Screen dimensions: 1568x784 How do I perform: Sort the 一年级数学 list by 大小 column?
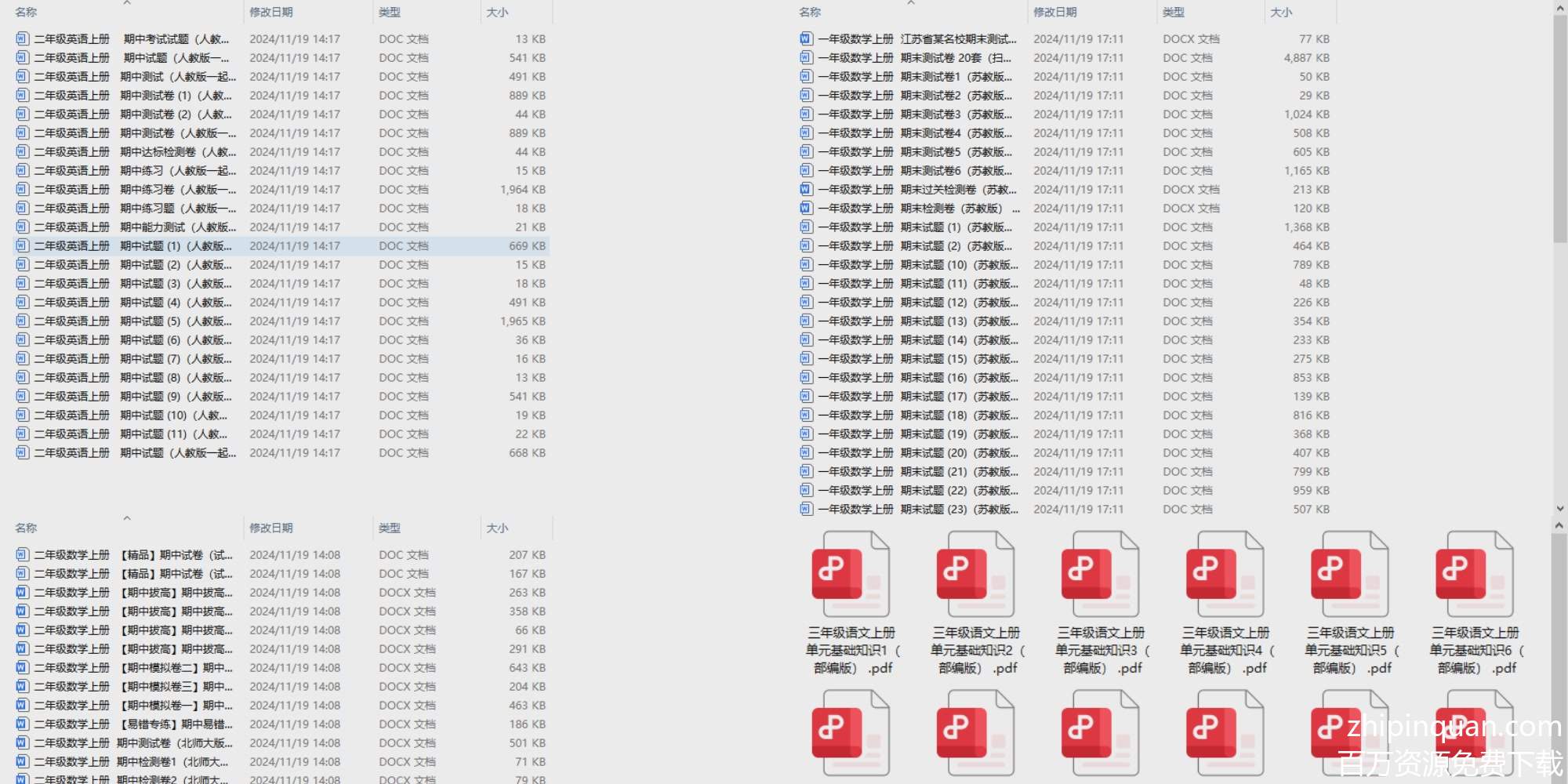tap(1281, 13)
